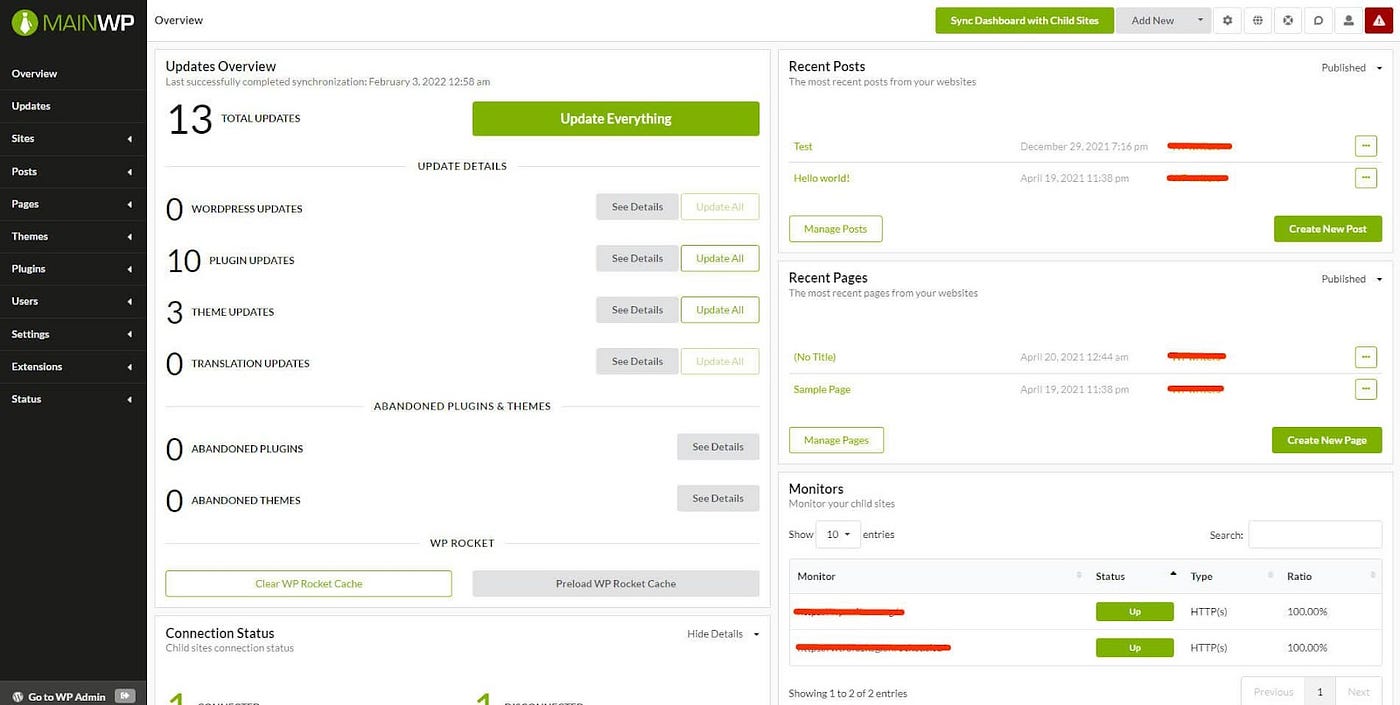Viewport: 1400px width, 705px height.
Task: Open the Test post link
Action: 803,146
